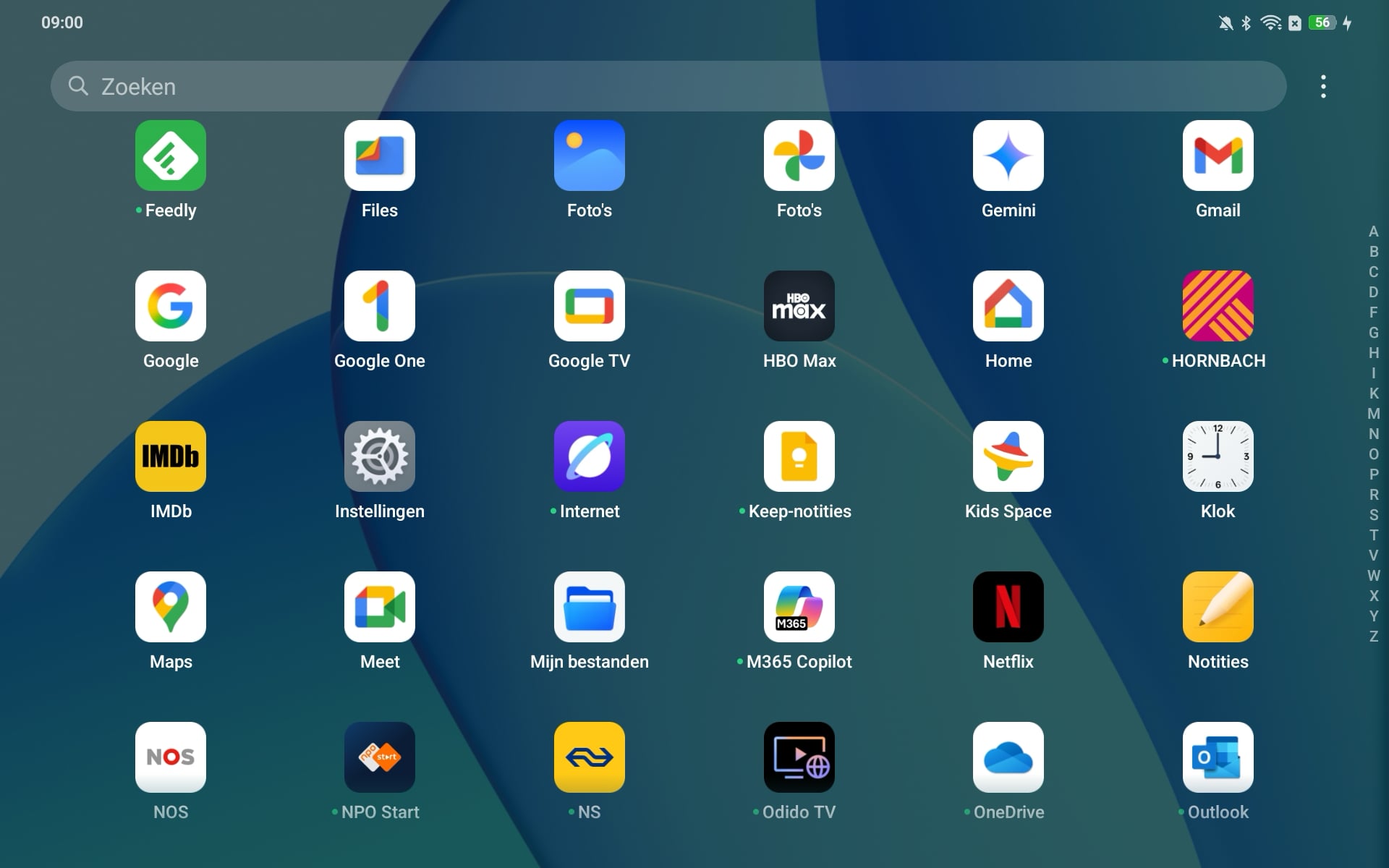Jump to letter Z in index
Image resolution: width=1389 pixels, height=868 pixels.
tap(1373, 637)
